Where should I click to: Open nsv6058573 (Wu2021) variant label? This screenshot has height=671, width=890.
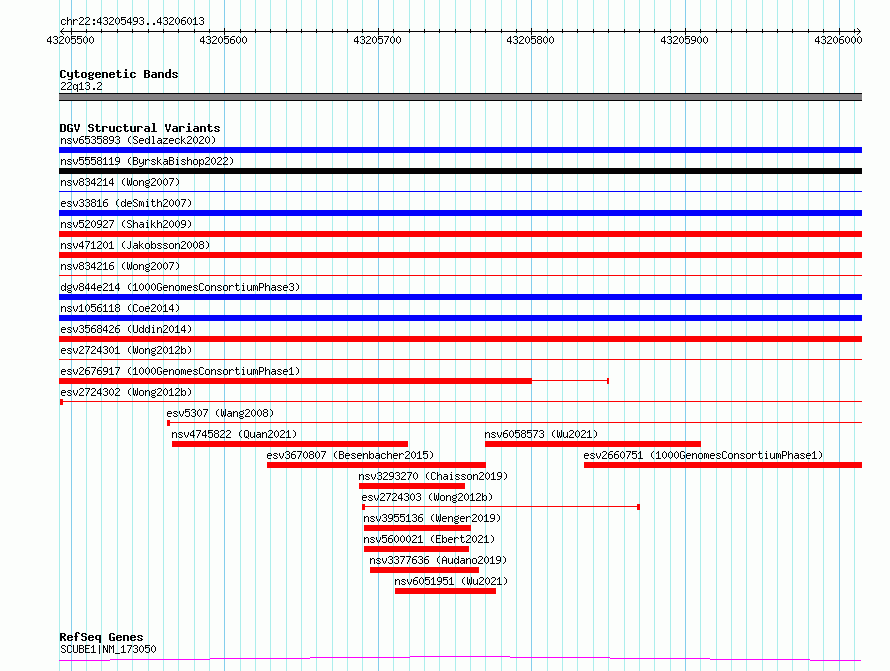pos(541,434)
